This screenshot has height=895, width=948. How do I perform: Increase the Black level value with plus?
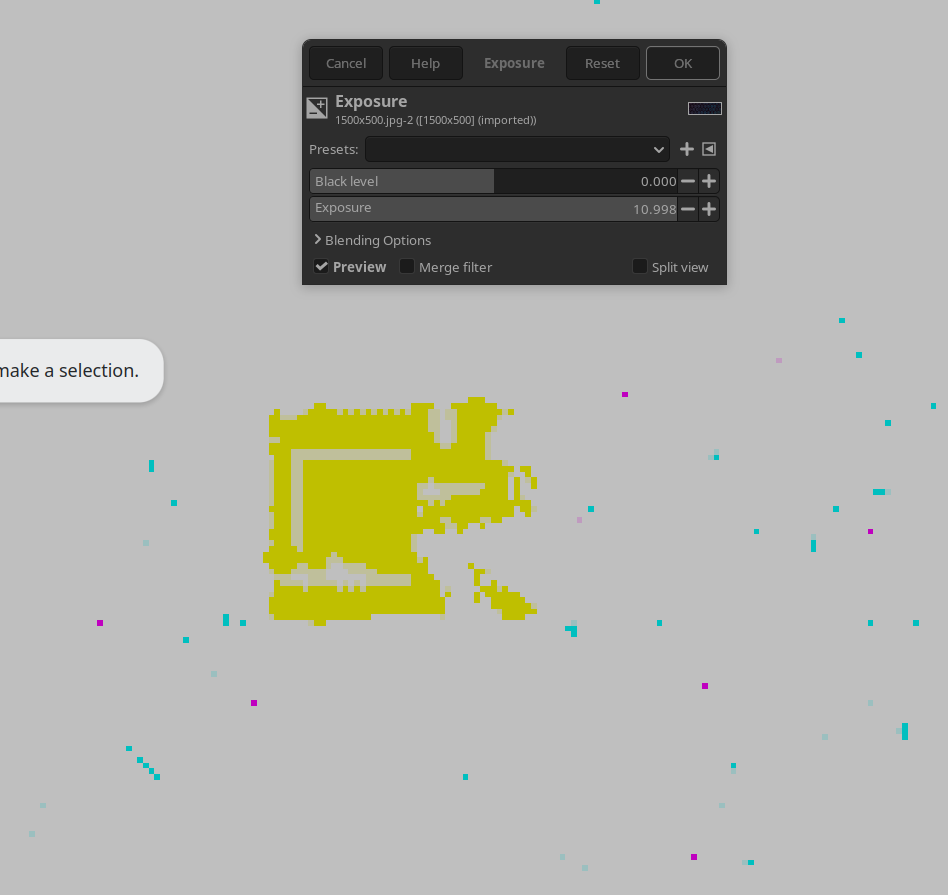click(x=709, y=181)
